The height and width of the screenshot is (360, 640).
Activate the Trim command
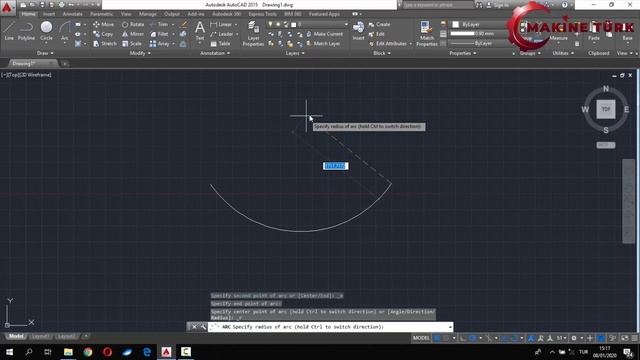(159, 24)
